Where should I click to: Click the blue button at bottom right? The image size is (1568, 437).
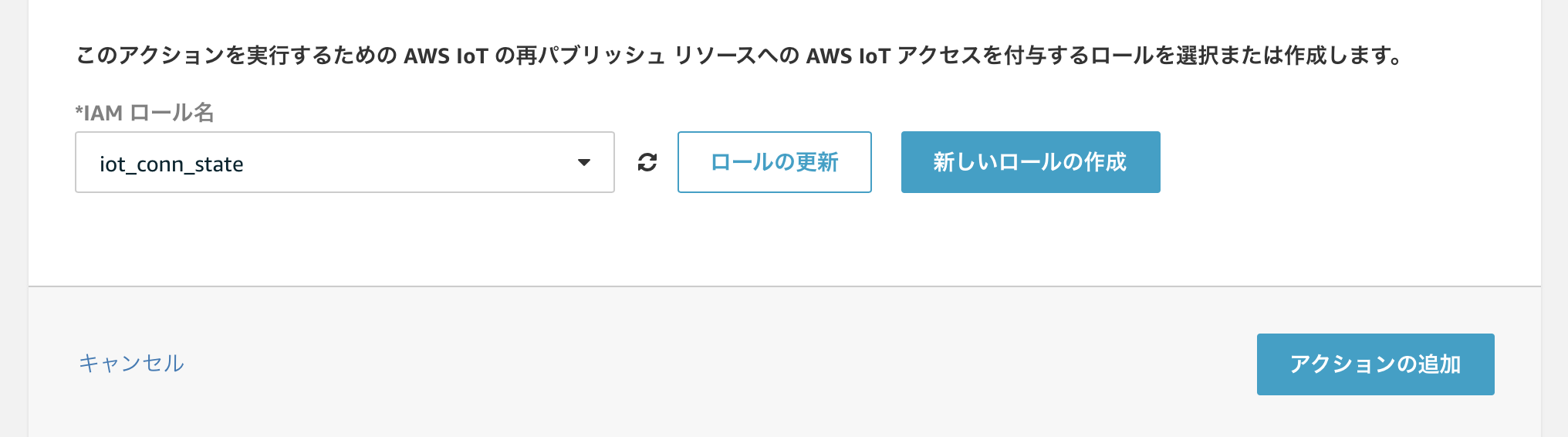(x=1375, y=364)
